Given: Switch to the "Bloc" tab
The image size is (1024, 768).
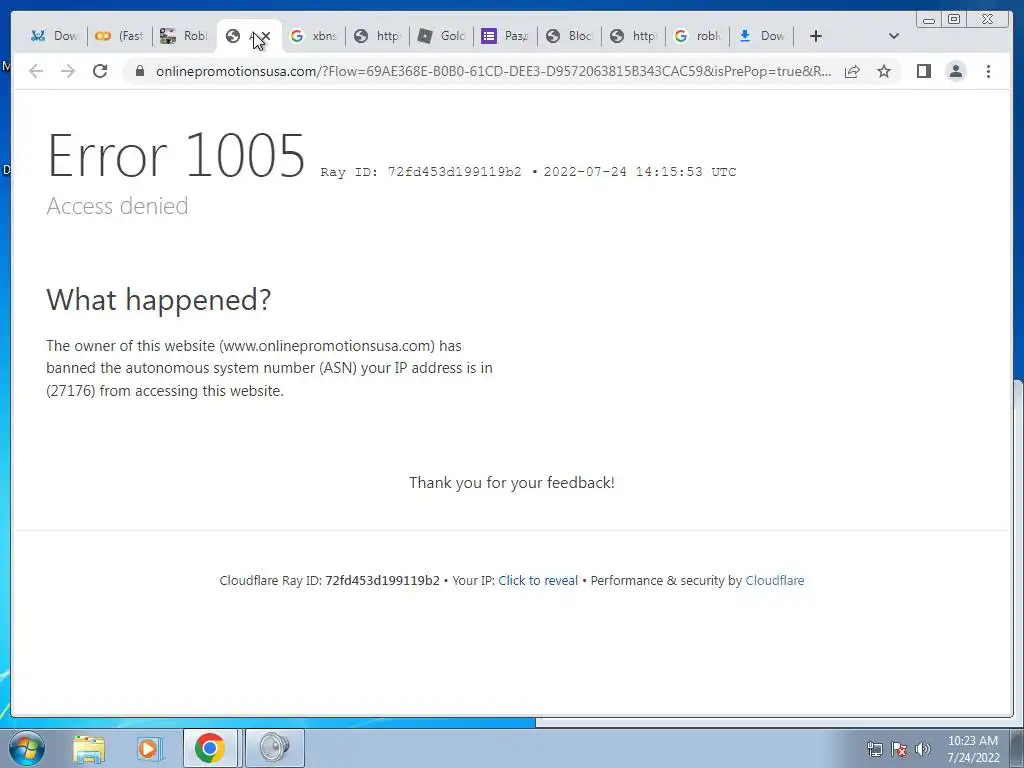Looking at the screenshot, I should (569, 36).
